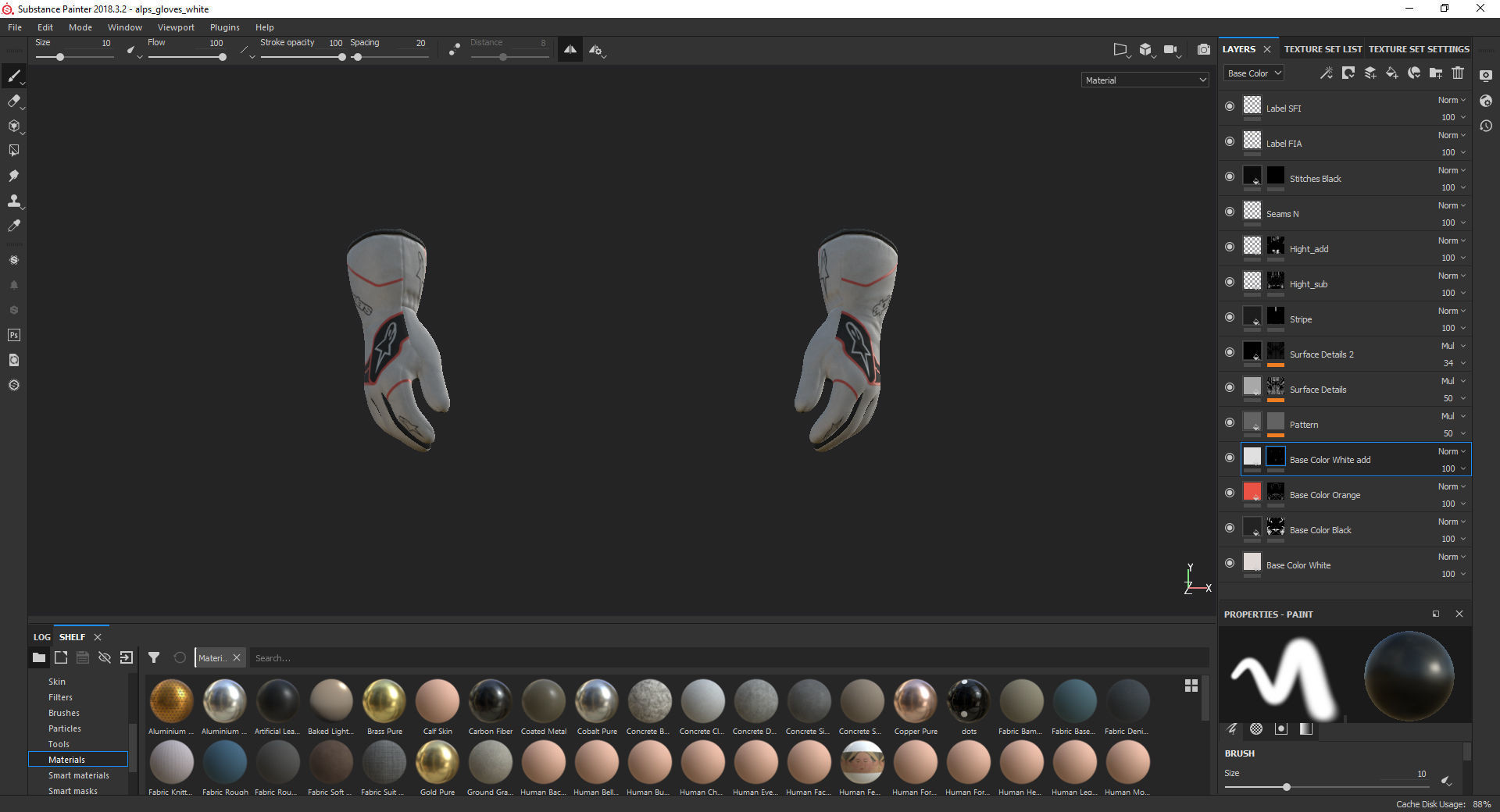The height and width of the screenshot is (812, 1500).
Task: Open the Mode menu
Action: click(x=80, y=27)
